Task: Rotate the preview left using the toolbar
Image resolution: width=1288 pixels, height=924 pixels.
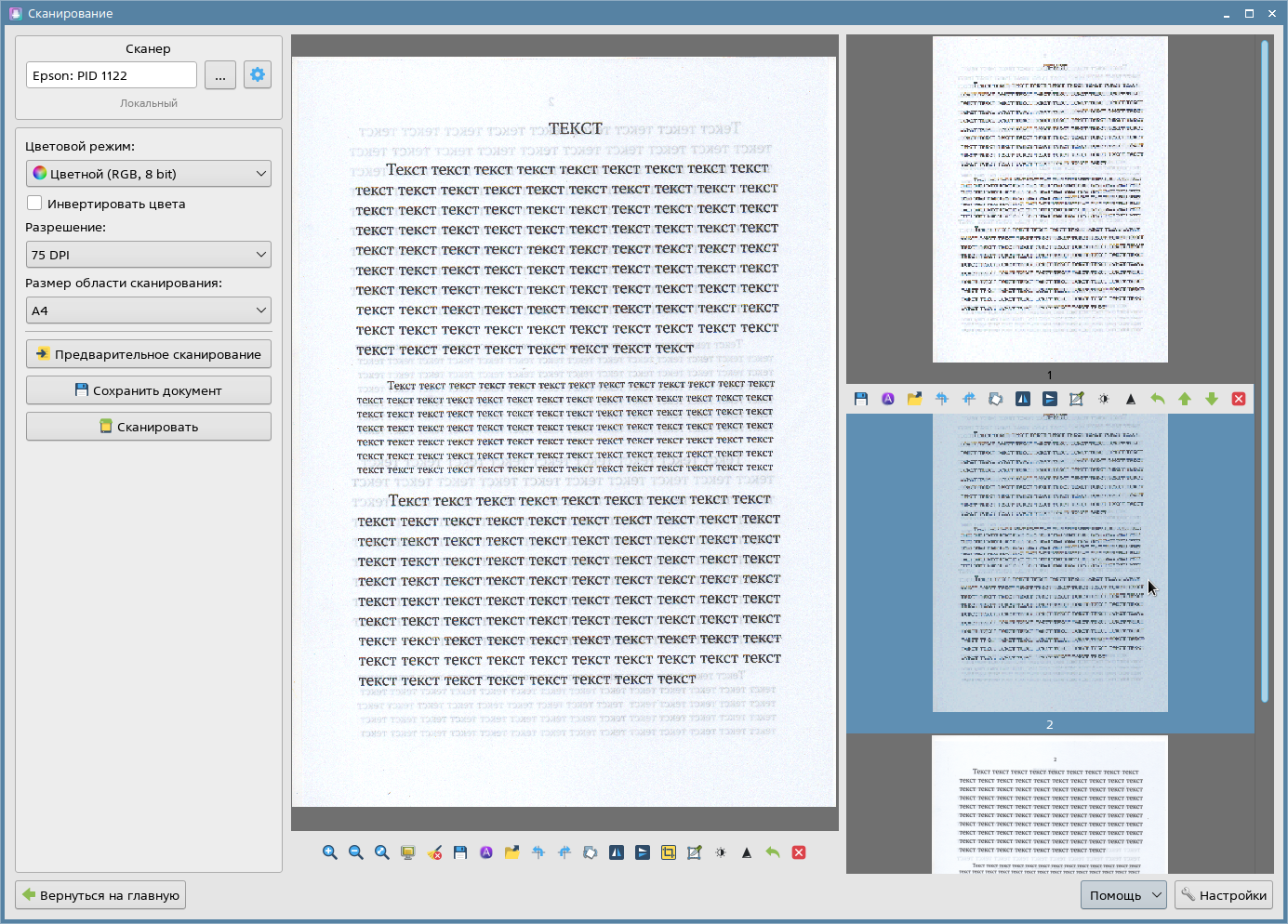Action: [x=538, y=852]
